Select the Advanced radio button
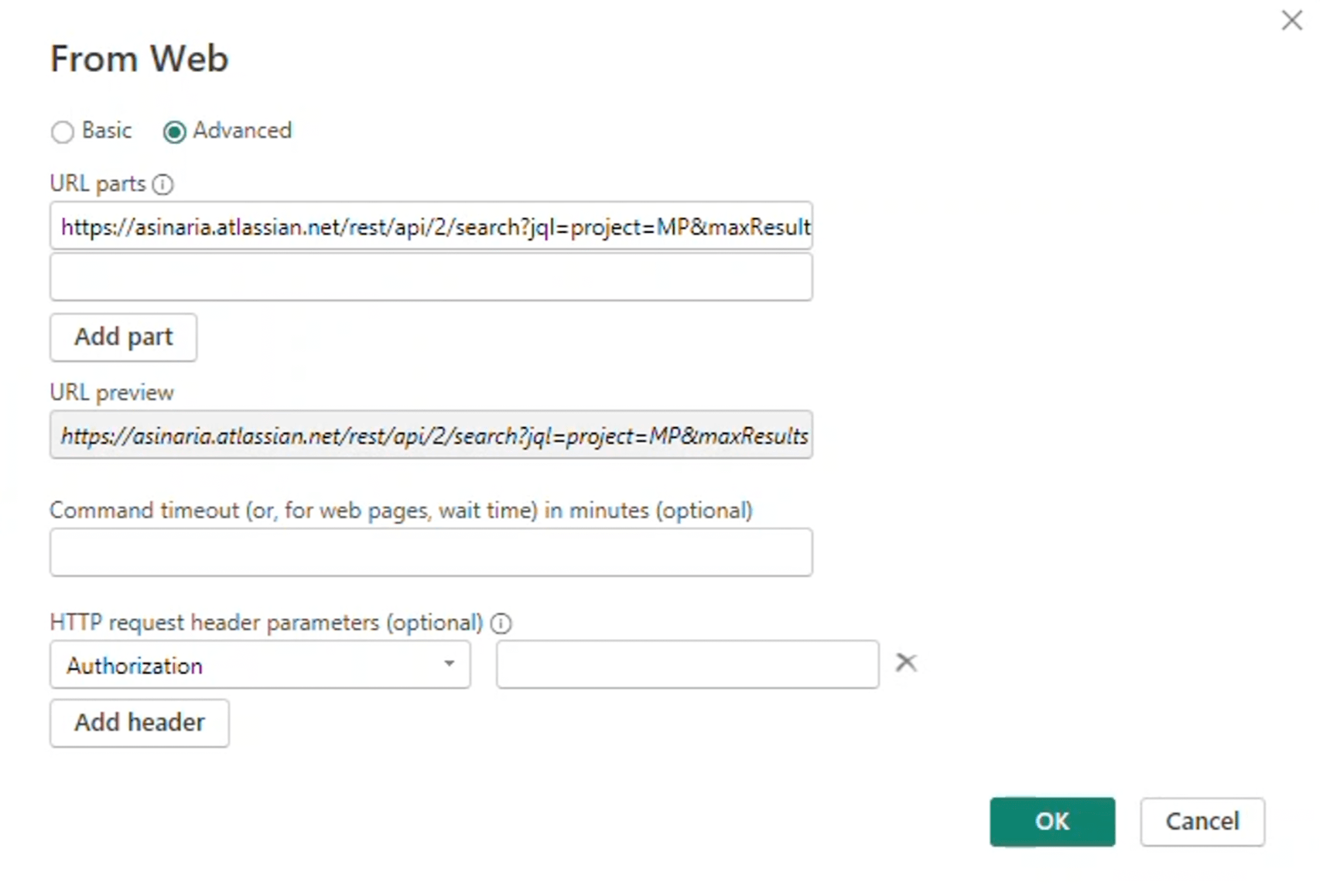This screenshot has width=1320, height=896. 174,132
